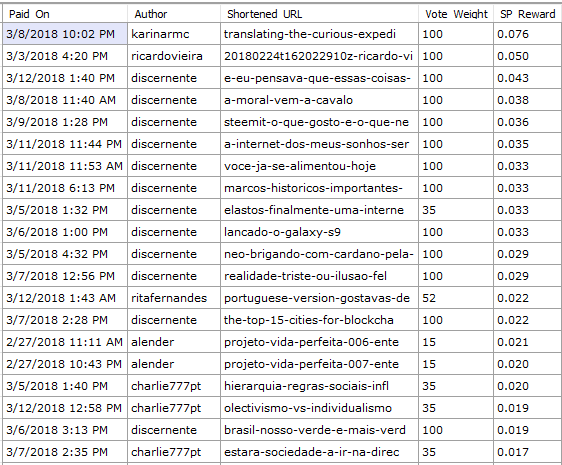Click URL neo-brigando-com-cardano-pela-
562x465 pixels.
pos(319,254)
